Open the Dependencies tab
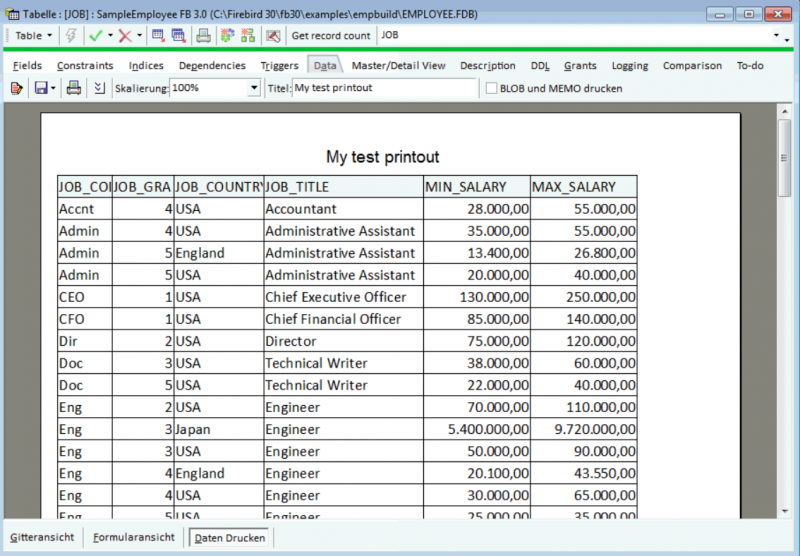 coord(212,65)
